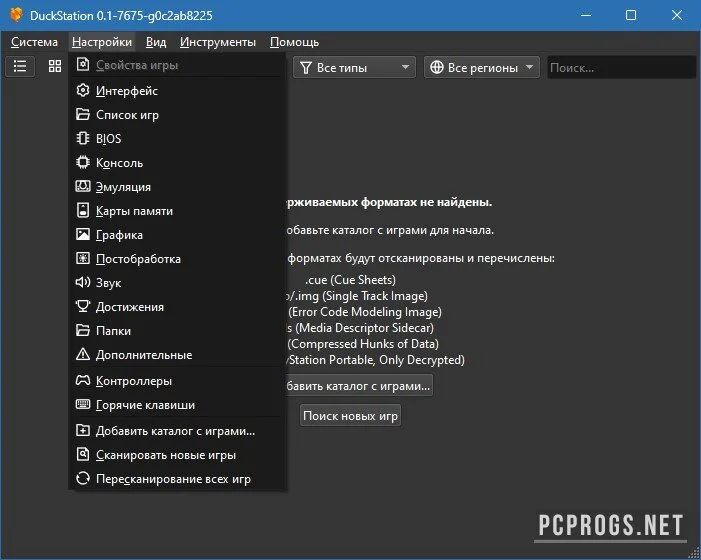This screenshot has width=701, height=560.
Task: Open Графика settings entry
Action: pyautogui.click(x=178, y=235)
